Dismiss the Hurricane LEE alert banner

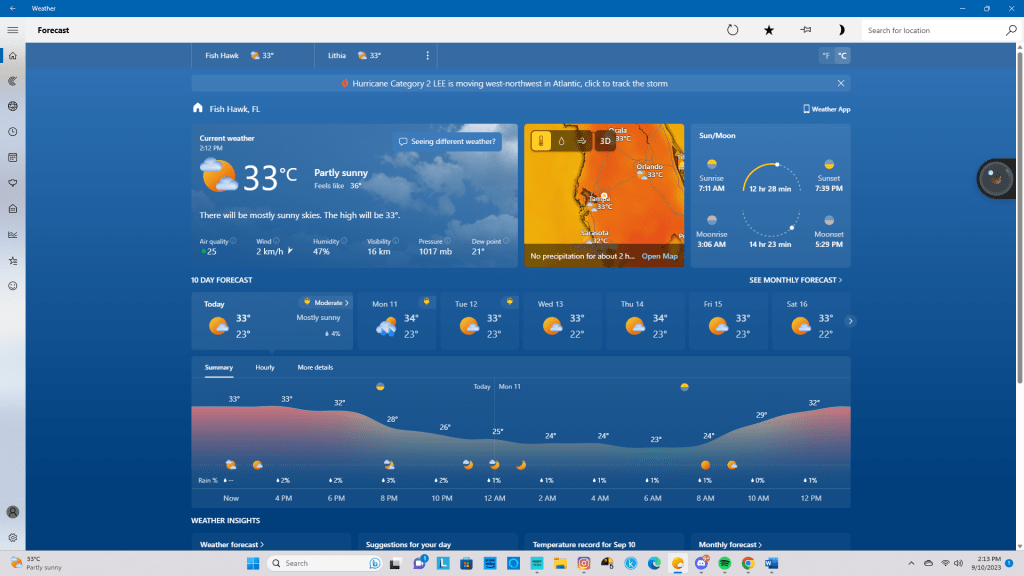(x=841, y=84)
